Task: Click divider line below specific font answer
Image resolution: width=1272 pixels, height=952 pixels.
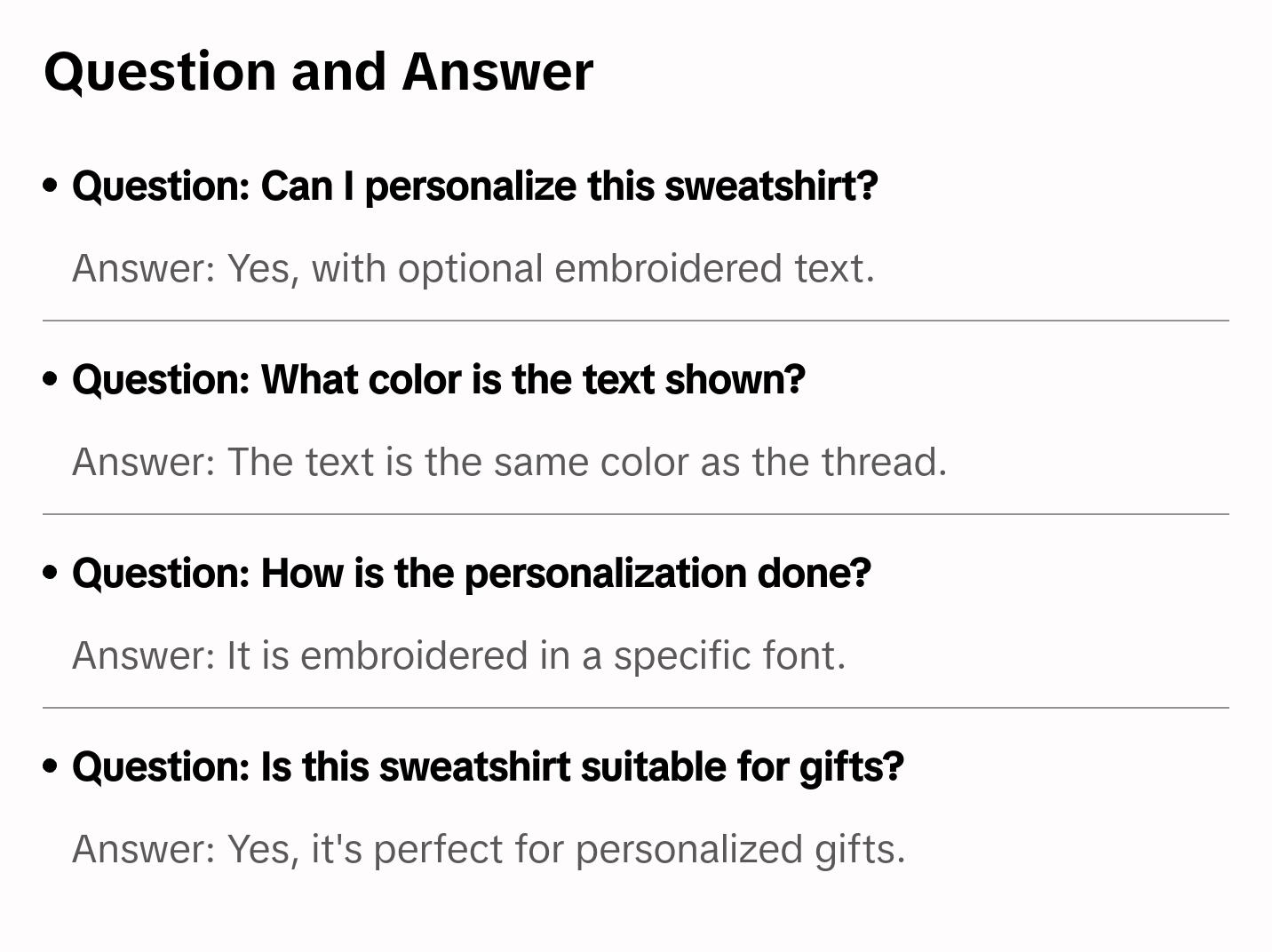Action: tap(635, 708)
